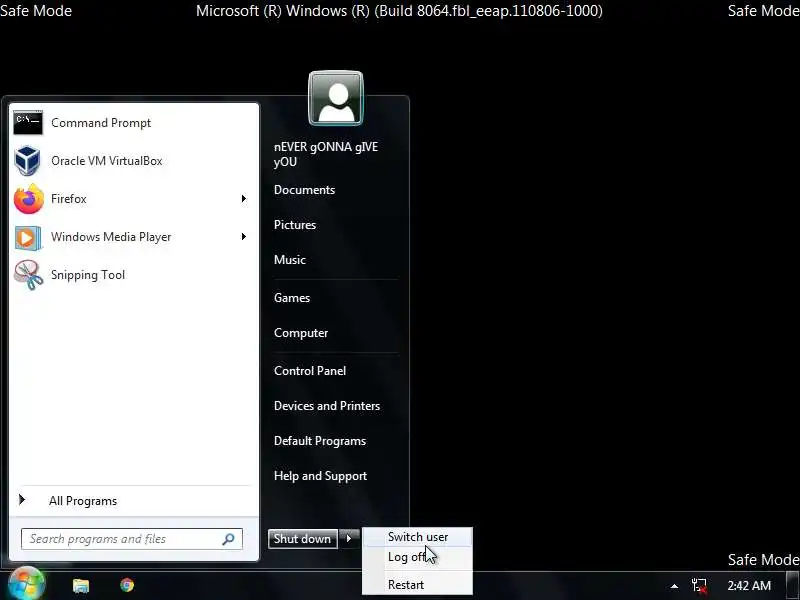This screenshot has height=600, width=800.
Task: Open the Documents folder link
Action: [x=305, y=190]
